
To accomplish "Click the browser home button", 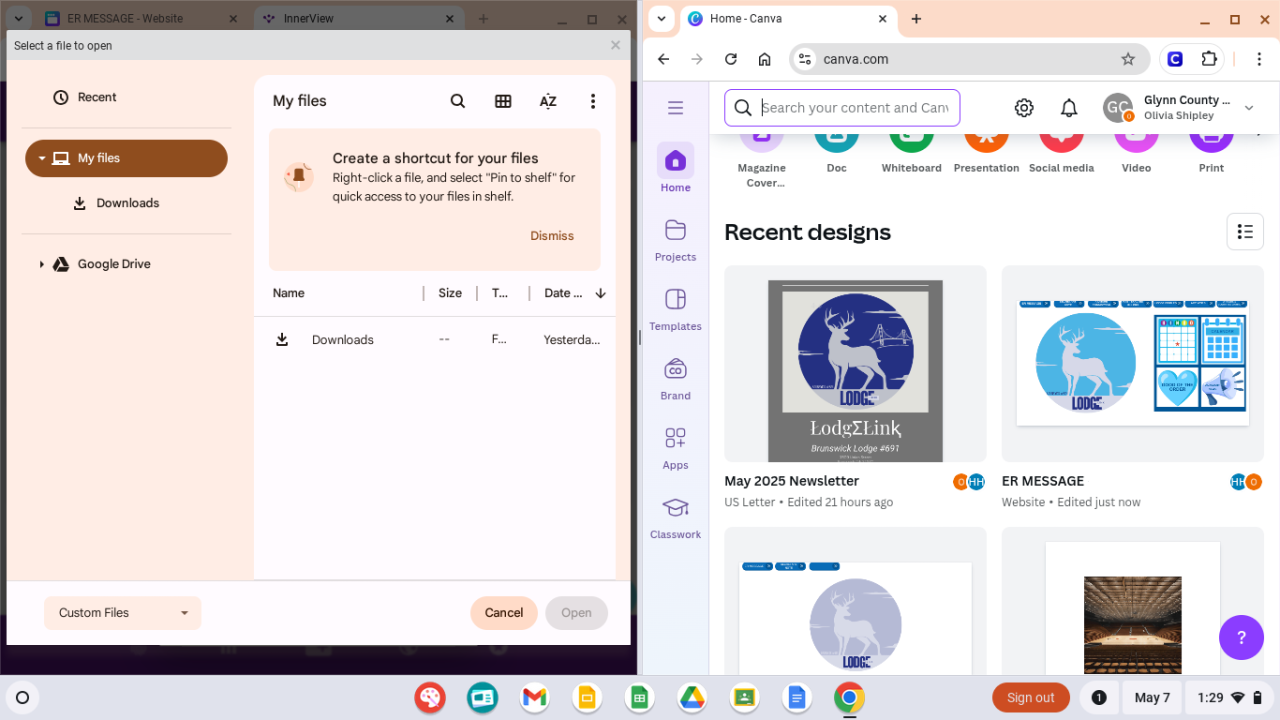I will (x=765, y=59).
